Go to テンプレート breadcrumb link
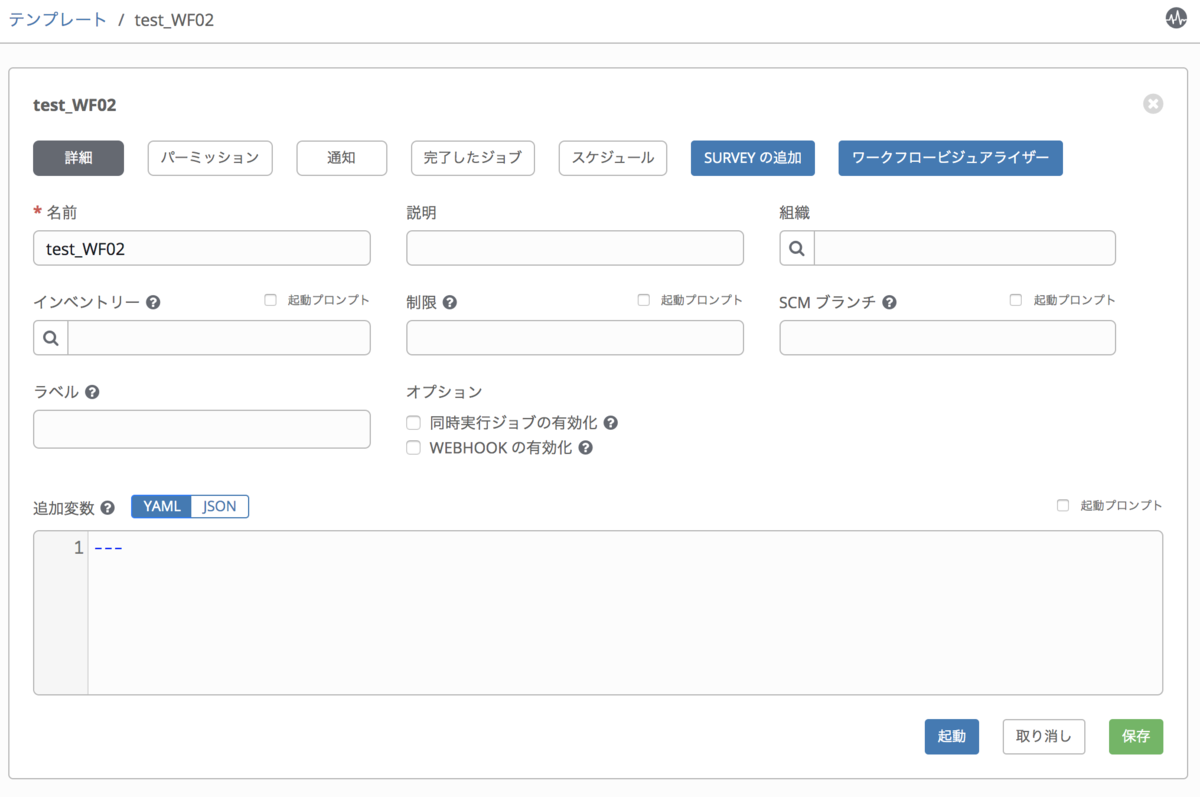This screenshot has height=797, width=1200. (57, 20)
